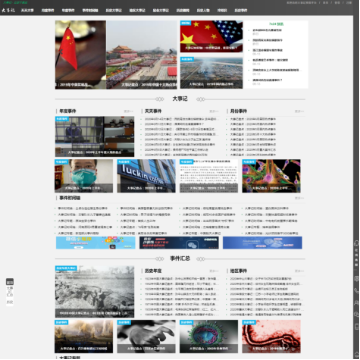Open the 更多 link beside 月份事件
Image resolution: width=360 pixels, height=360 pixels.
[x=299, y=111]
